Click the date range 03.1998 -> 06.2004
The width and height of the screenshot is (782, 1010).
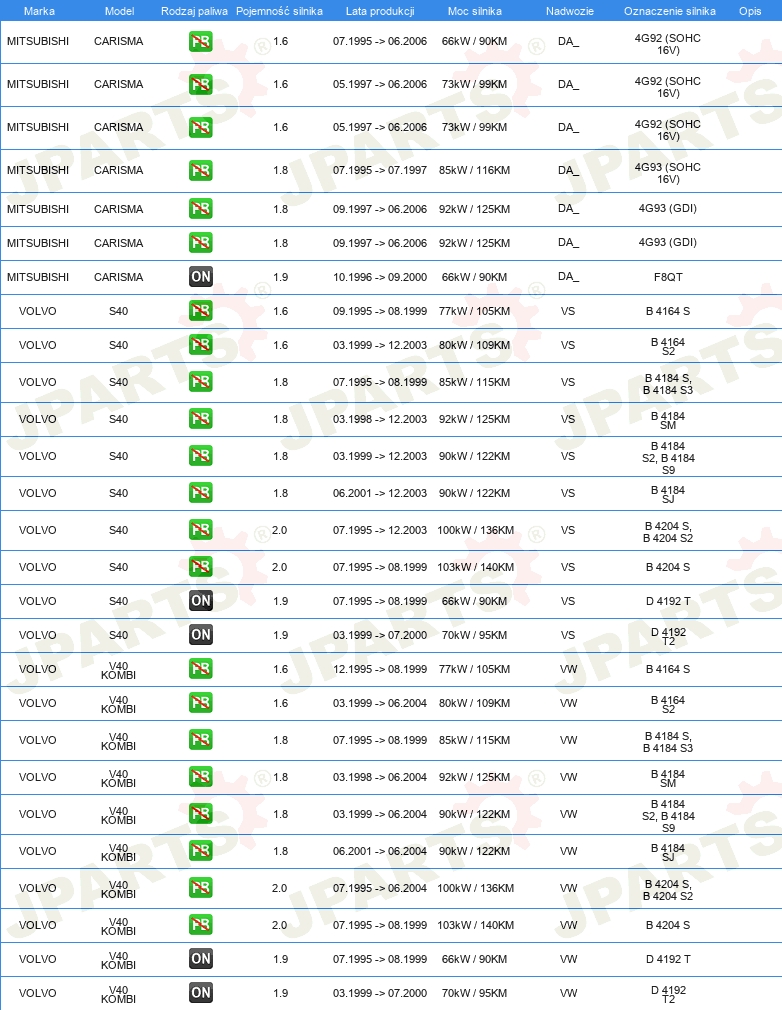click(380, 777)
